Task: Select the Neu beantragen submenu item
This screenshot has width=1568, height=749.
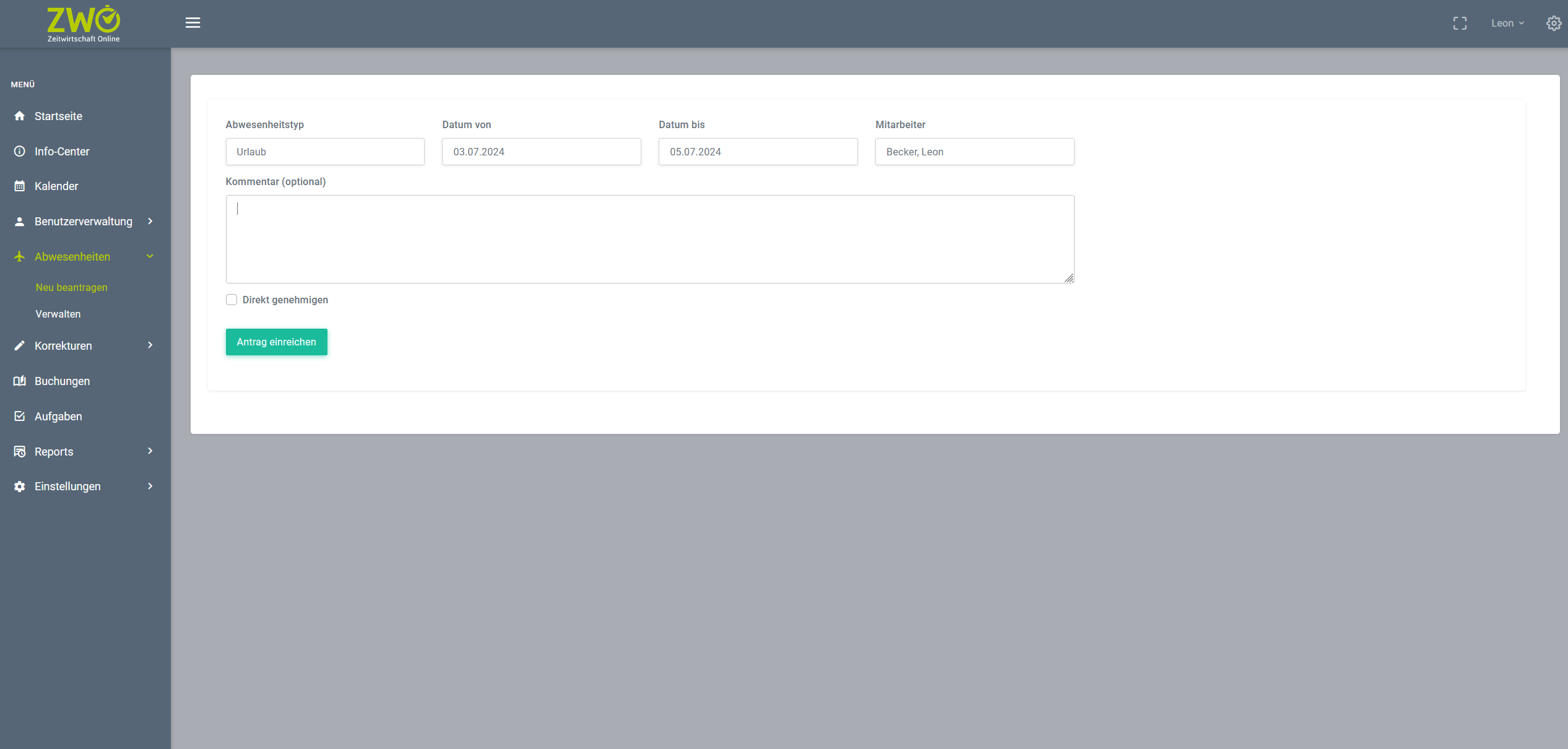Action: tap(72, 288)
